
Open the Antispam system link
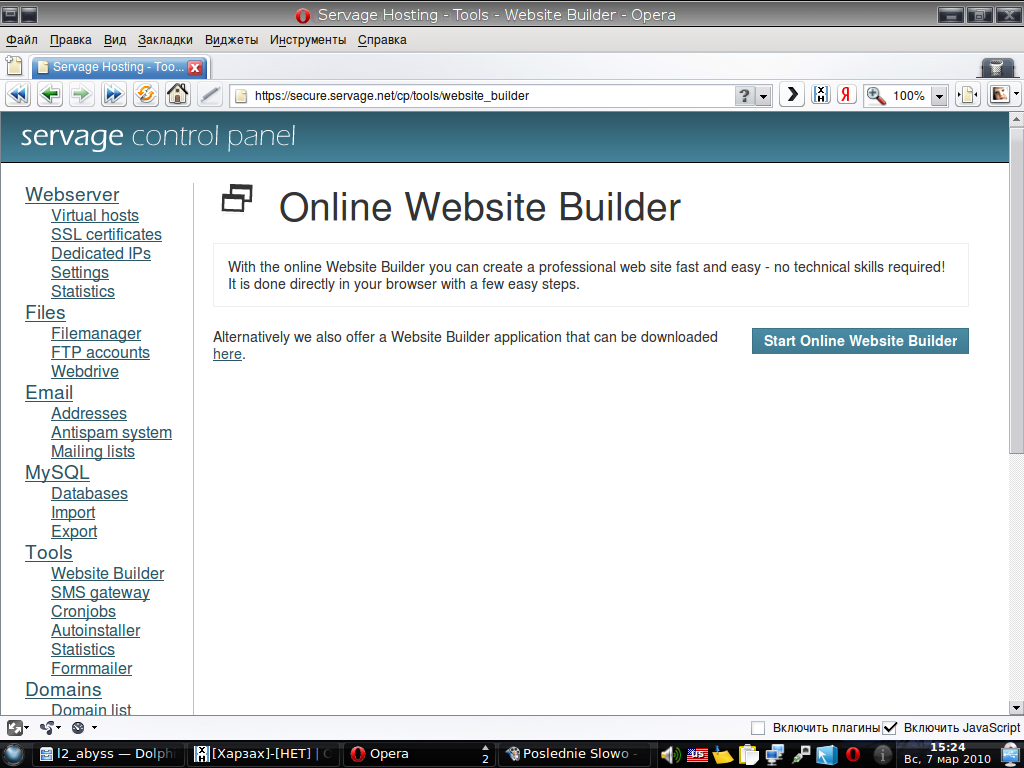point(112,433)
